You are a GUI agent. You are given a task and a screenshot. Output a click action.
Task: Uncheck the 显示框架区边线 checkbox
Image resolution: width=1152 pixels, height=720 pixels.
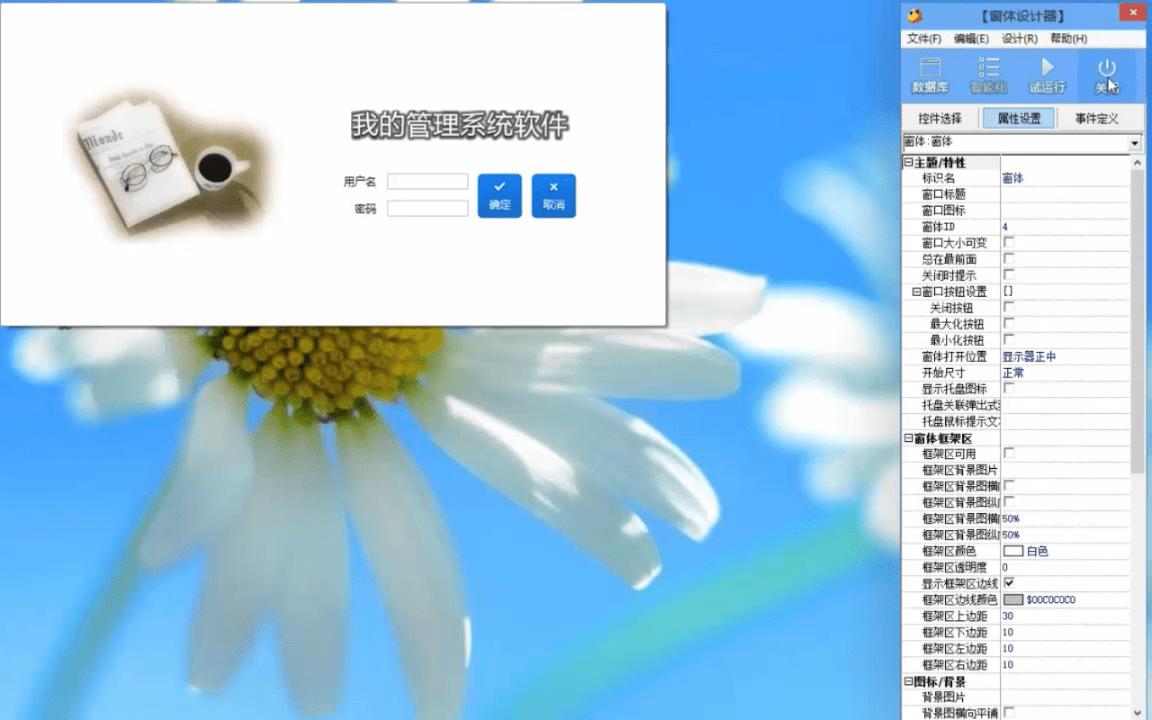(x=1009, y=583)
